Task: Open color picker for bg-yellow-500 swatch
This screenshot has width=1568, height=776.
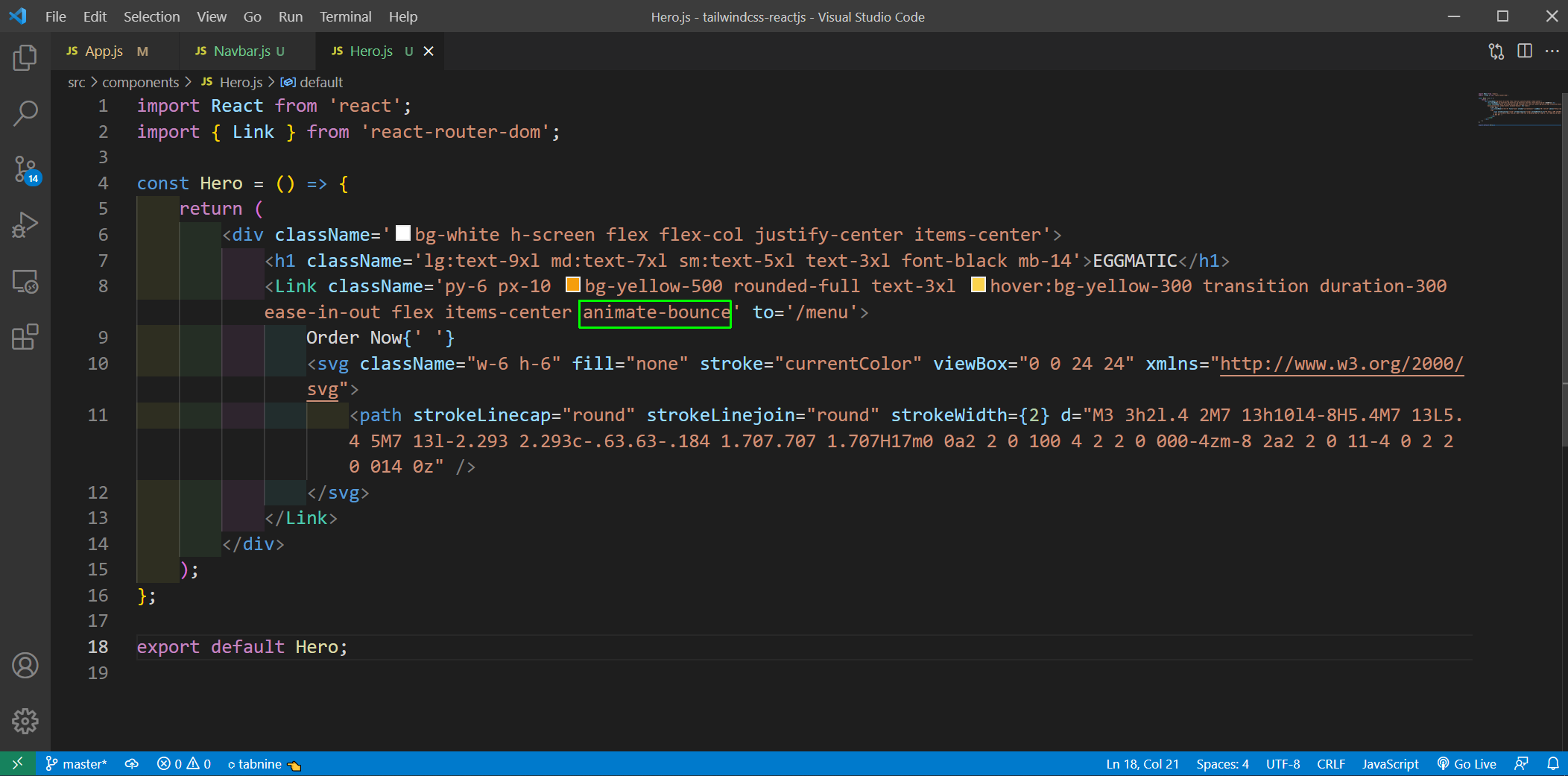Action: (573, 286)
